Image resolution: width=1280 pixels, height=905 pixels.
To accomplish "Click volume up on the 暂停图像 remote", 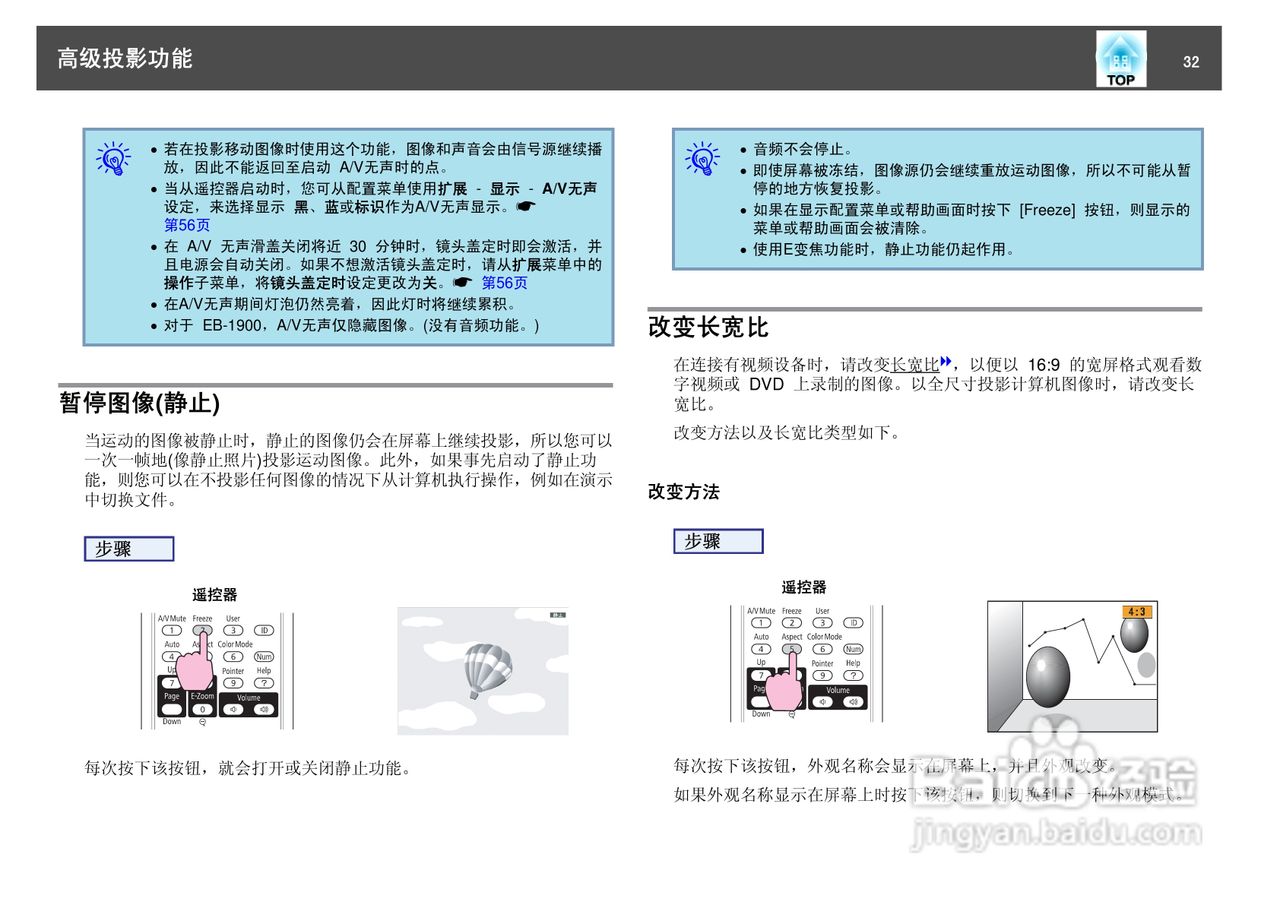I will 264,709.
